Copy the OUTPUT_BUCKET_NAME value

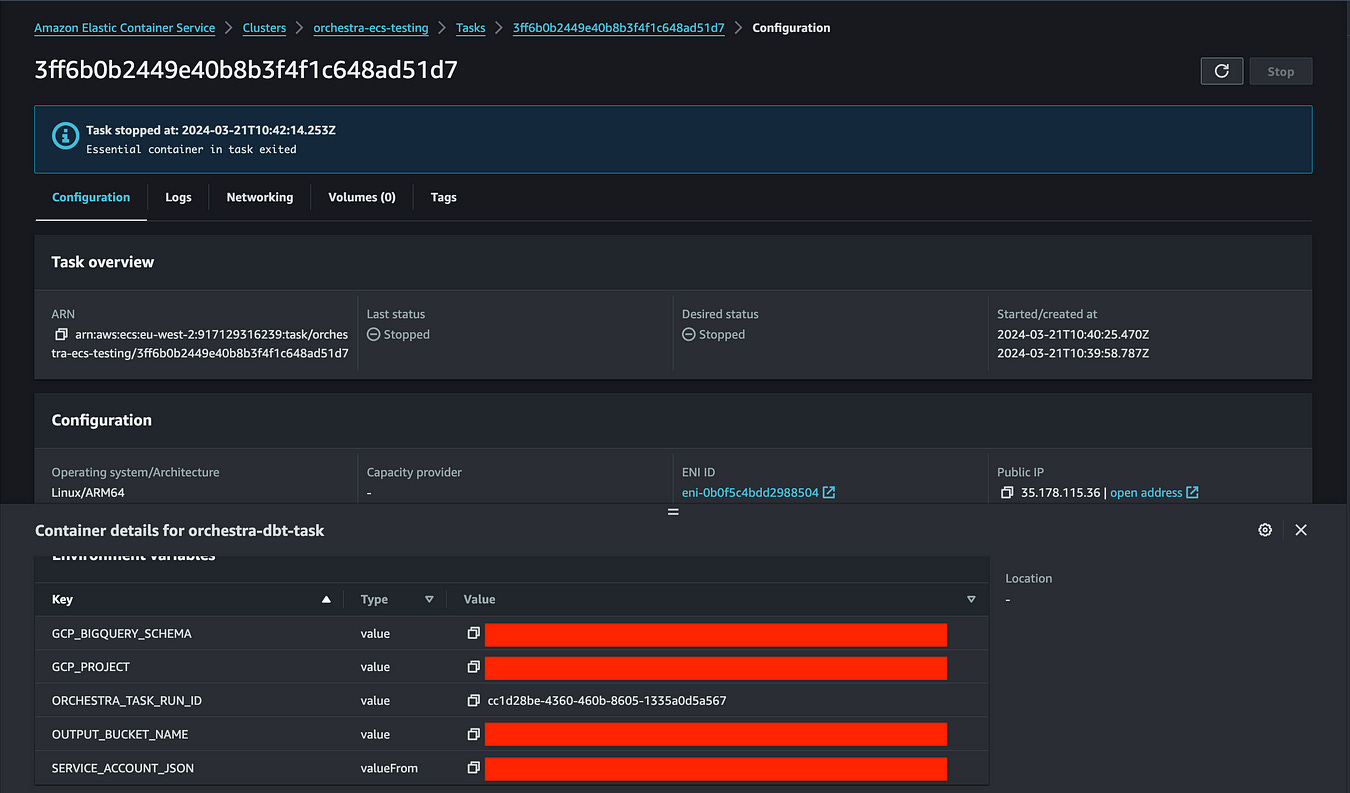[474, 734]
